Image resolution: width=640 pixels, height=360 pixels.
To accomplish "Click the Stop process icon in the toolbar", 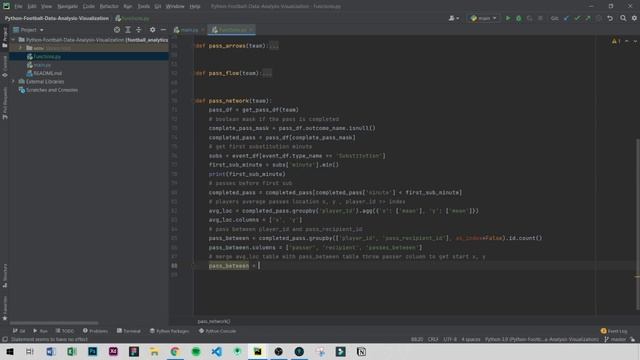I will 540,18.
